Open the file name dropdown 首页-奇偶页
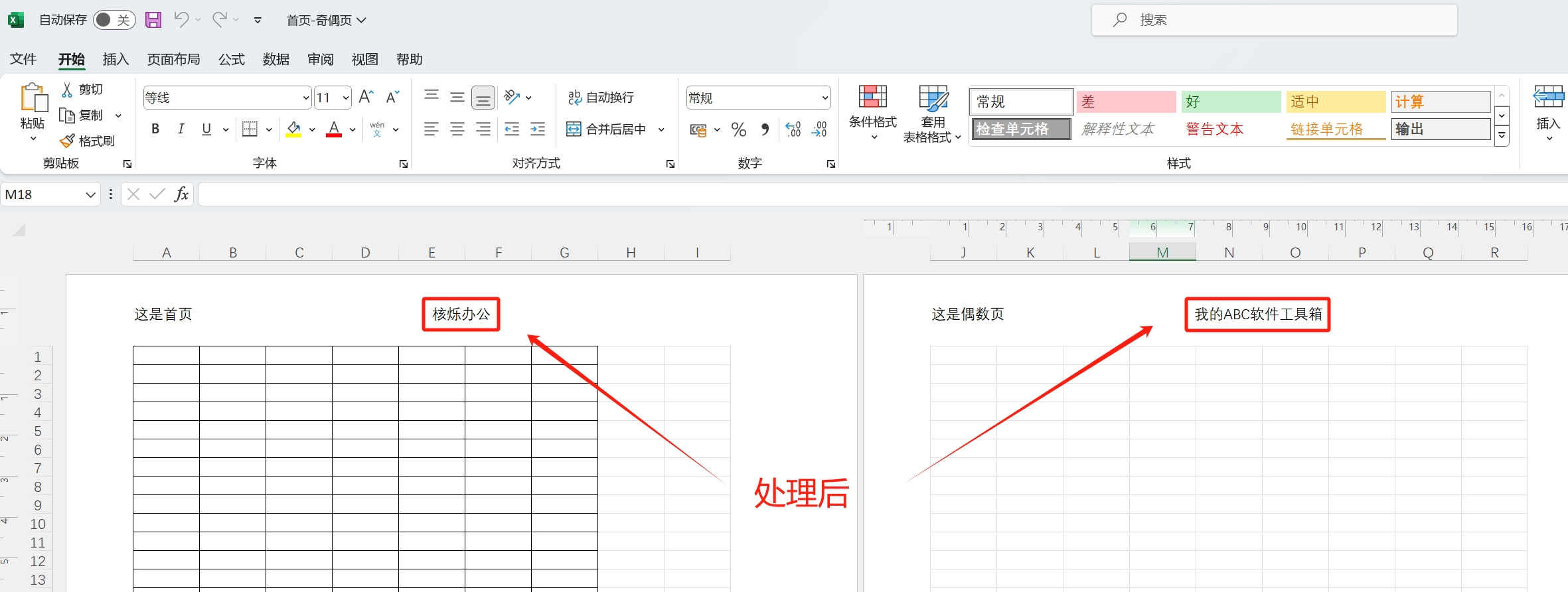1568x592 pixels. pos(326,21)
